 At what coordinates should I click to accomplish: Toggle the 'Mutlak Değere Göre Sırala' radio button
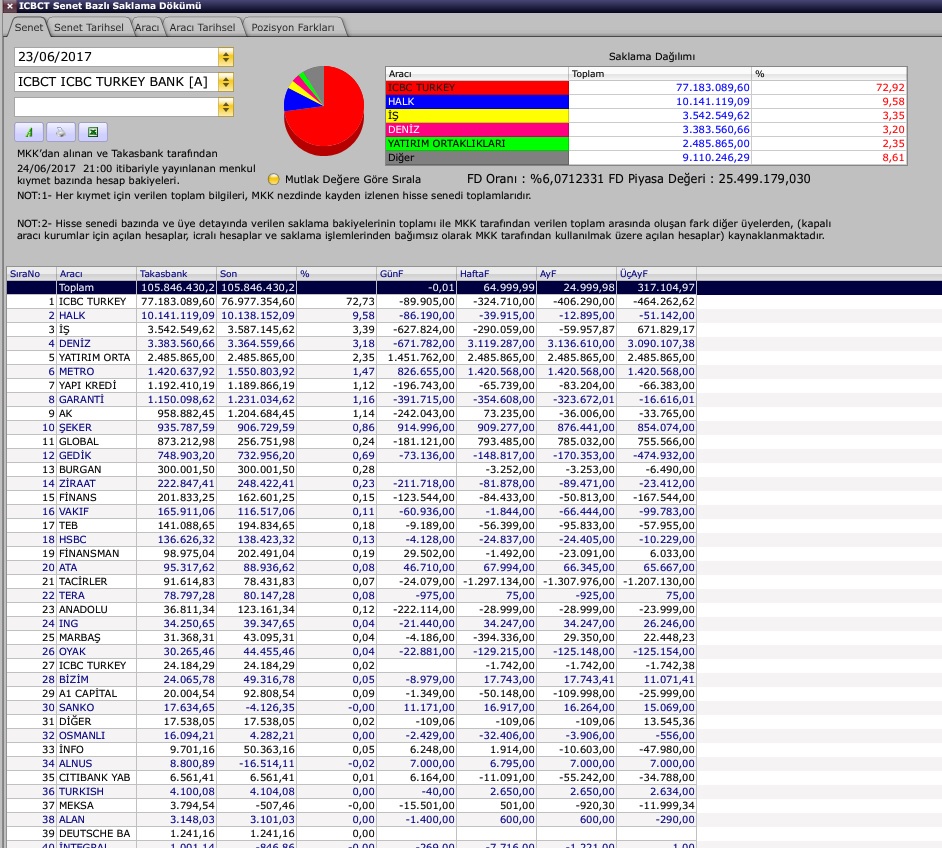click(274, 179)
